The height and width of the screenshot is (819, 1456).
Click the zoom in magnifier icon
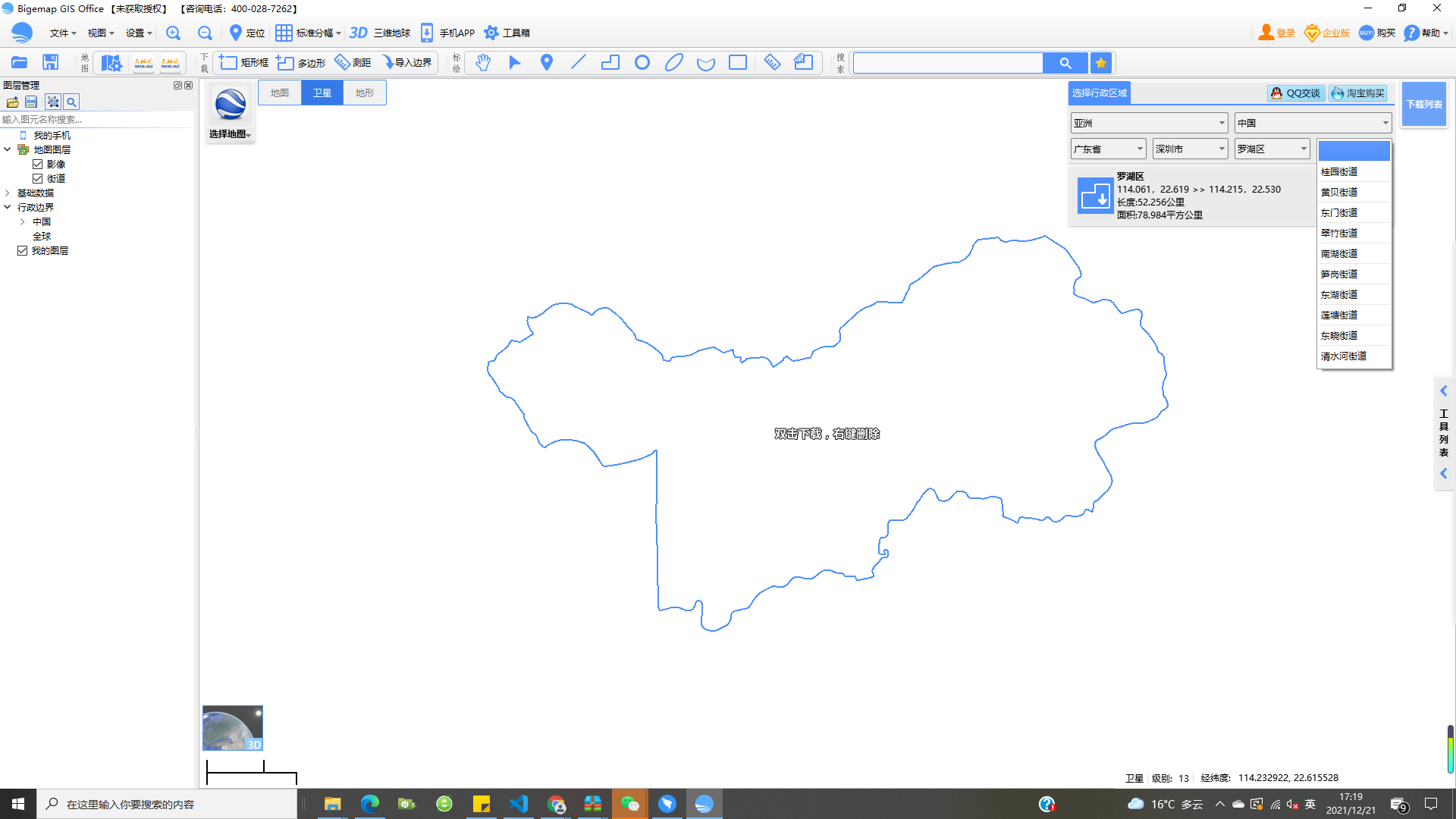coord(174,33)
